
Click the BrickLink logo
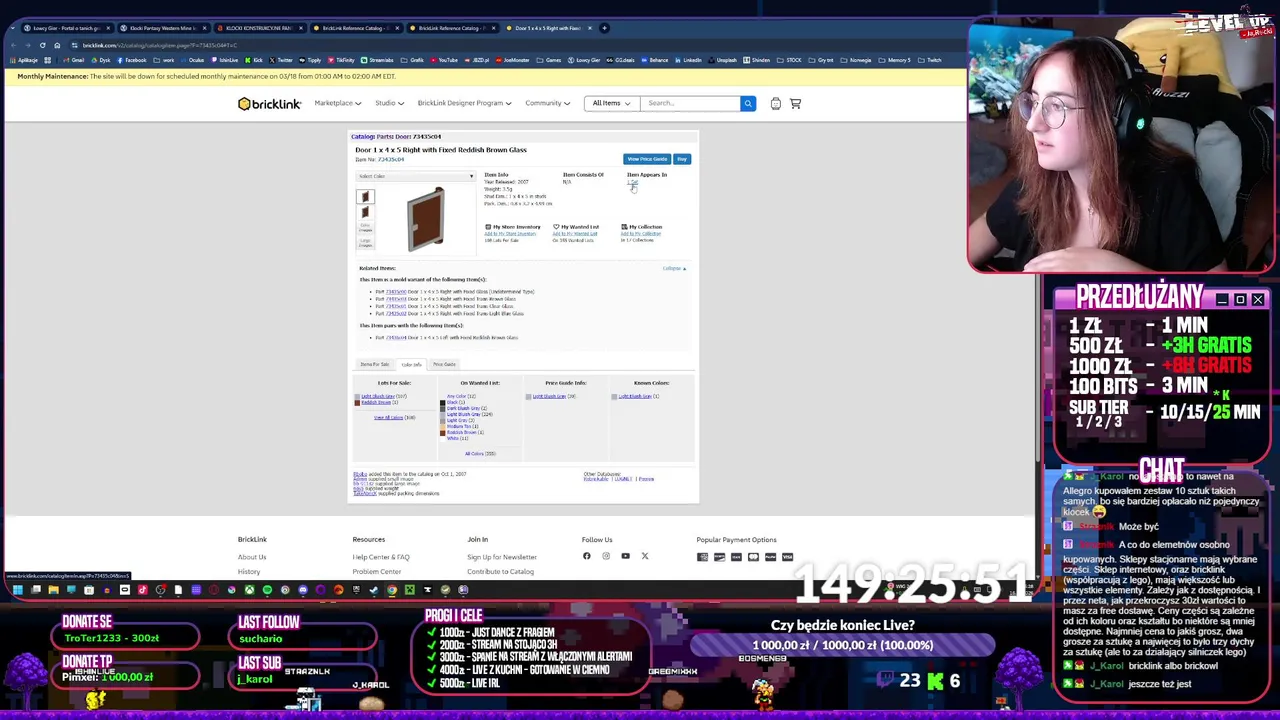[x=269, y=104]
